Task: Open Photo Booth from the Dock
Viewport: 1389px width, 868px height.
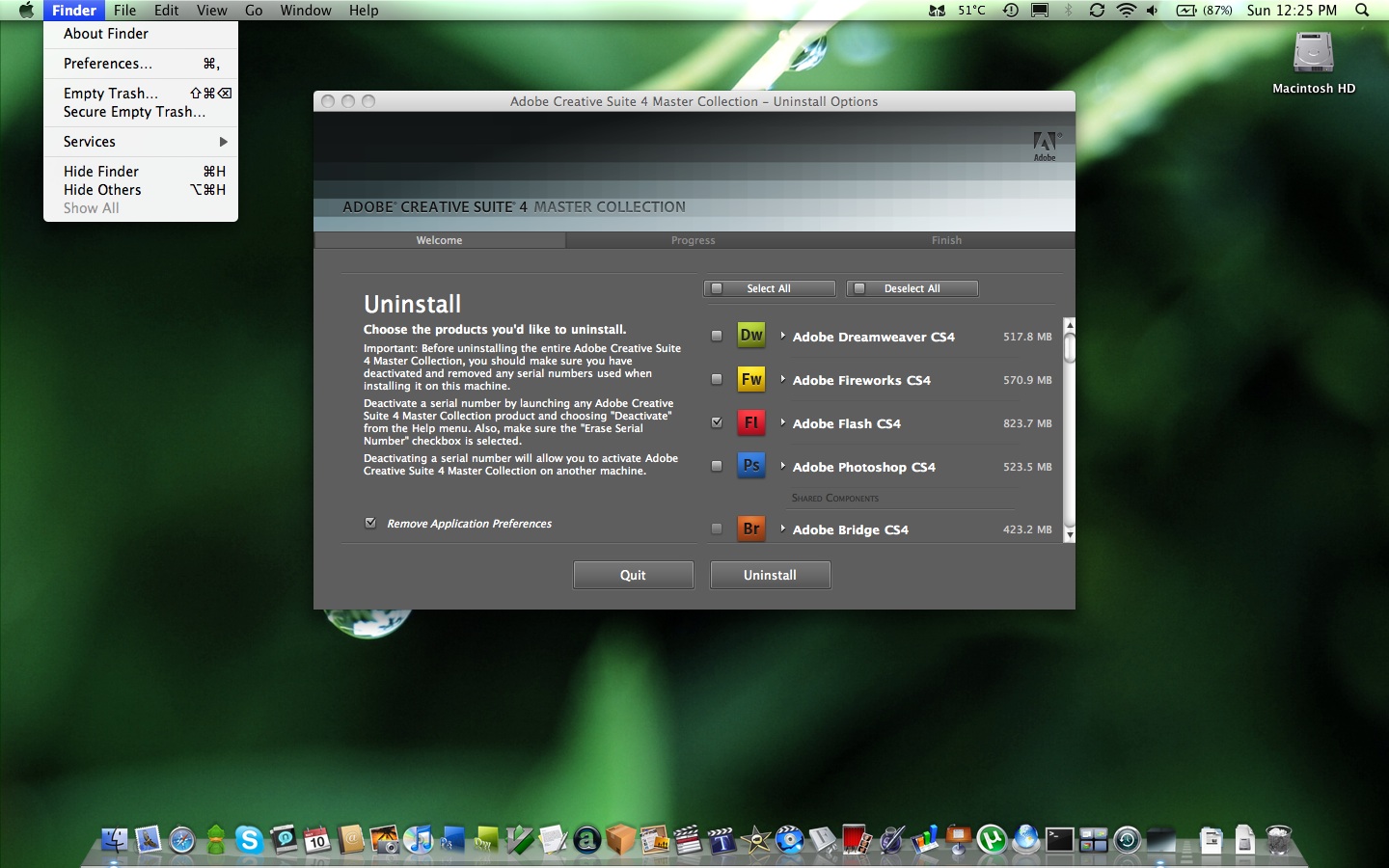Action: pyautogui.click(x=858, y=840)
